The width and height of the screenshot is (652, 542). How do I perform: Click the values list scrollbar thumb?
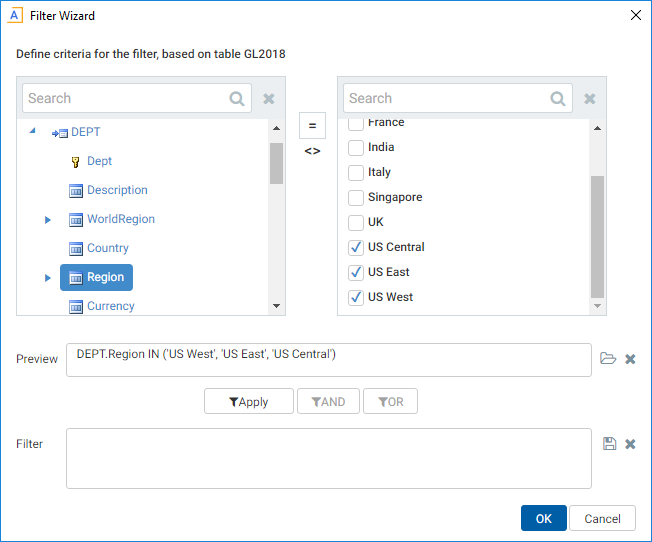(598, 236)
